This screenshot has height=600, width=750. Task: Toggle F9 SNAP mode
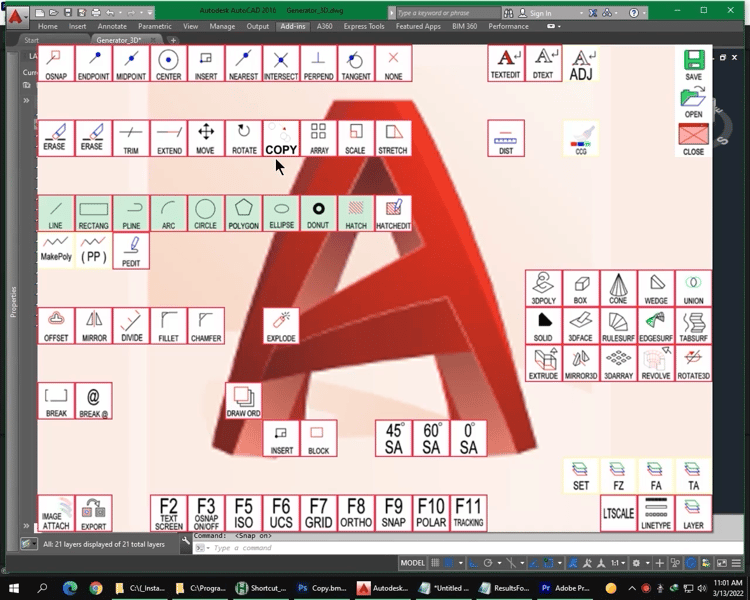pos(393,513)
